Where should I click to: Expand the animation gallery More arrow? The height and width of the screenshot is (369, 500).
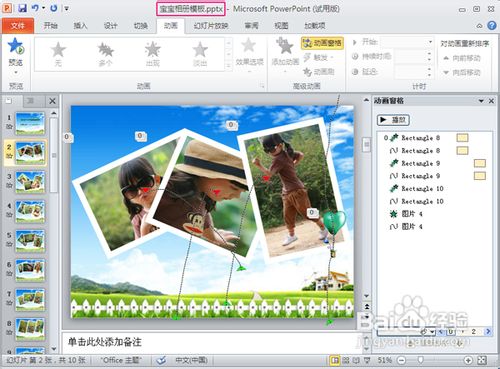[229, 66]
